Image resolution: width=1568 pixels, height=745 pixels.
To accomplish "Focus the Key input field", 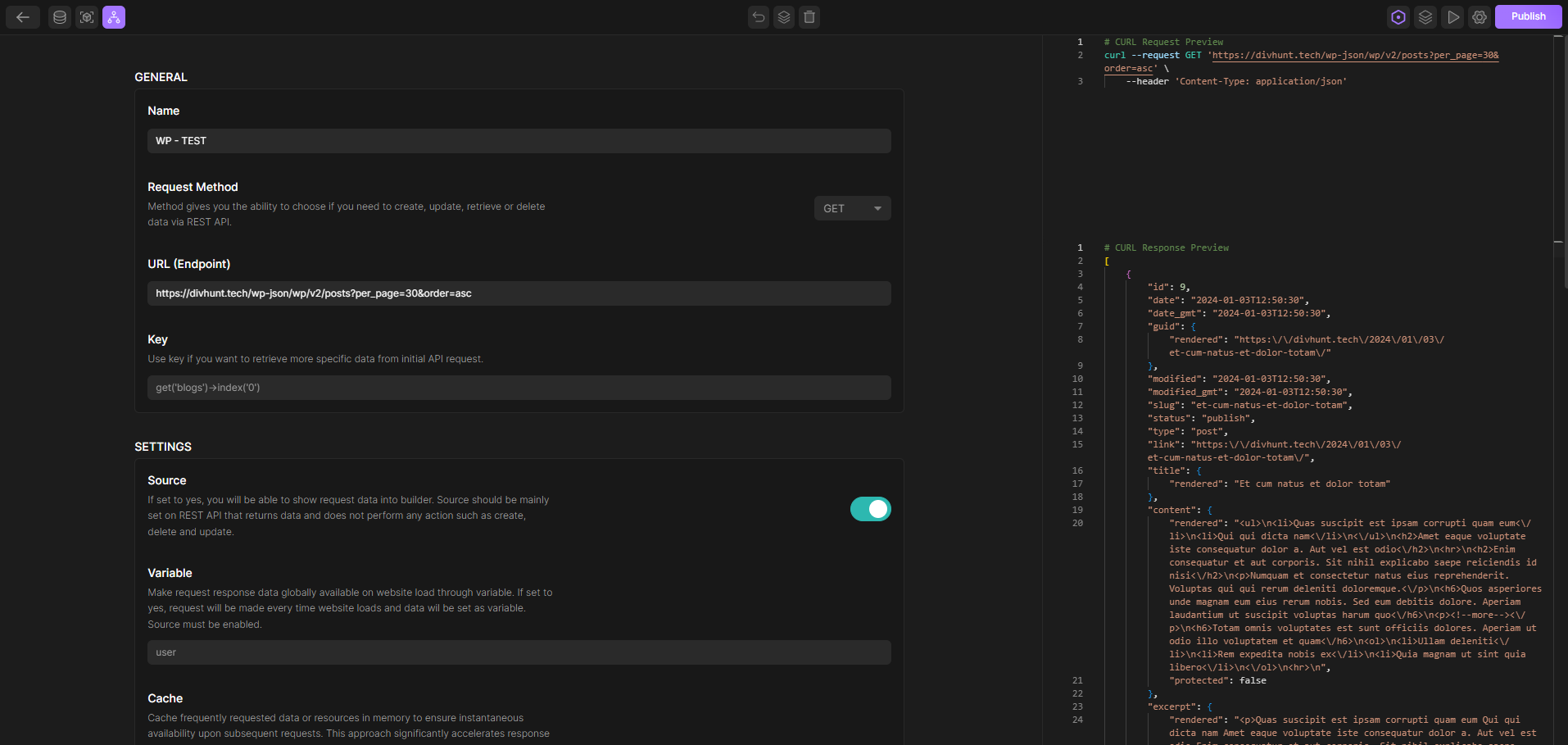I will pos(519,388).
